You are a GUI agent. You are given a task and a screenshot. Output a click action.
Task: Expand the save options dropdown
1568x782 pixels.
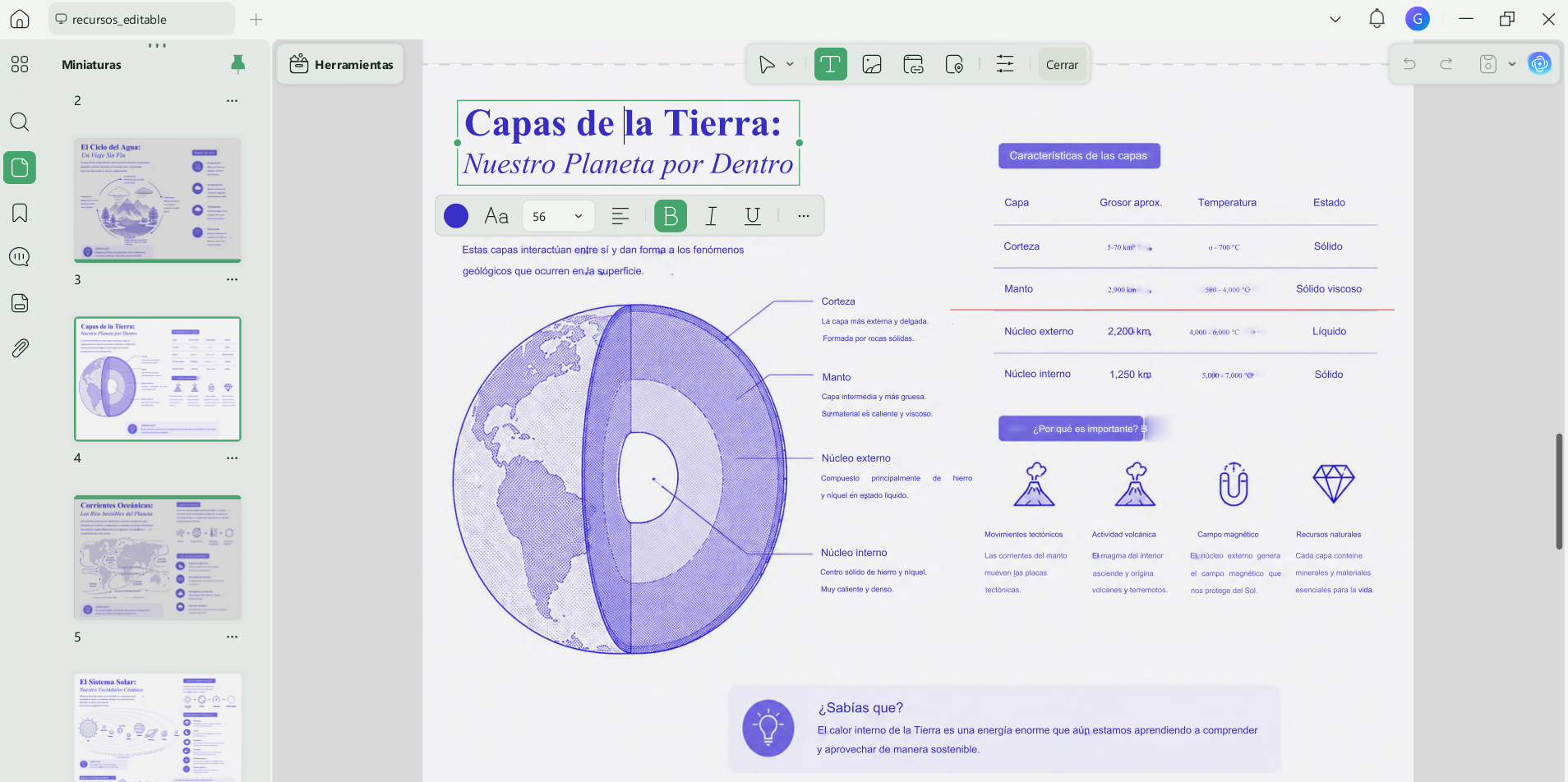point(1512,64)
